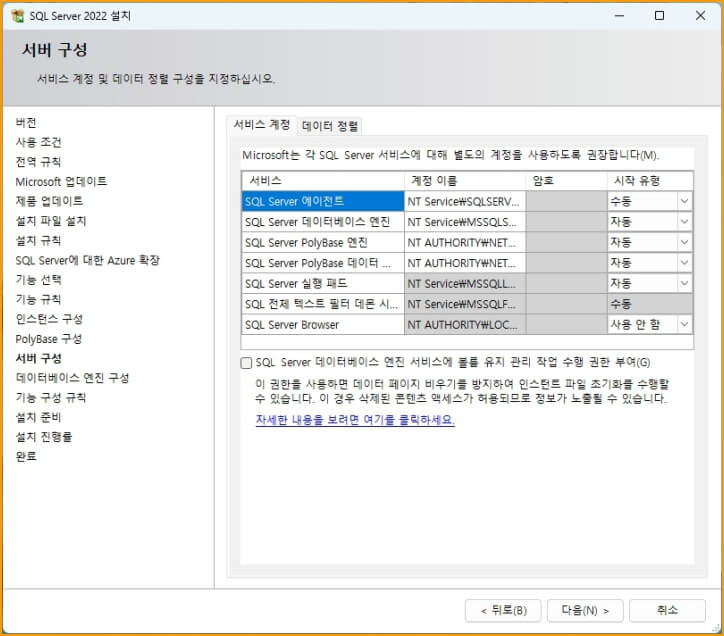This screenshot has width=724, height=636.
Task: Click first NT AUTHORITY\NET... account cell for PolyBase 엔진
Action: pyautogui.click(x=465, y=242)
